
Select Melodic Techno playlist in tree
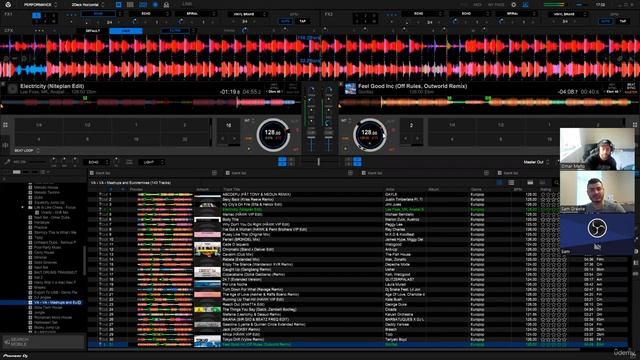pos(47,192)
